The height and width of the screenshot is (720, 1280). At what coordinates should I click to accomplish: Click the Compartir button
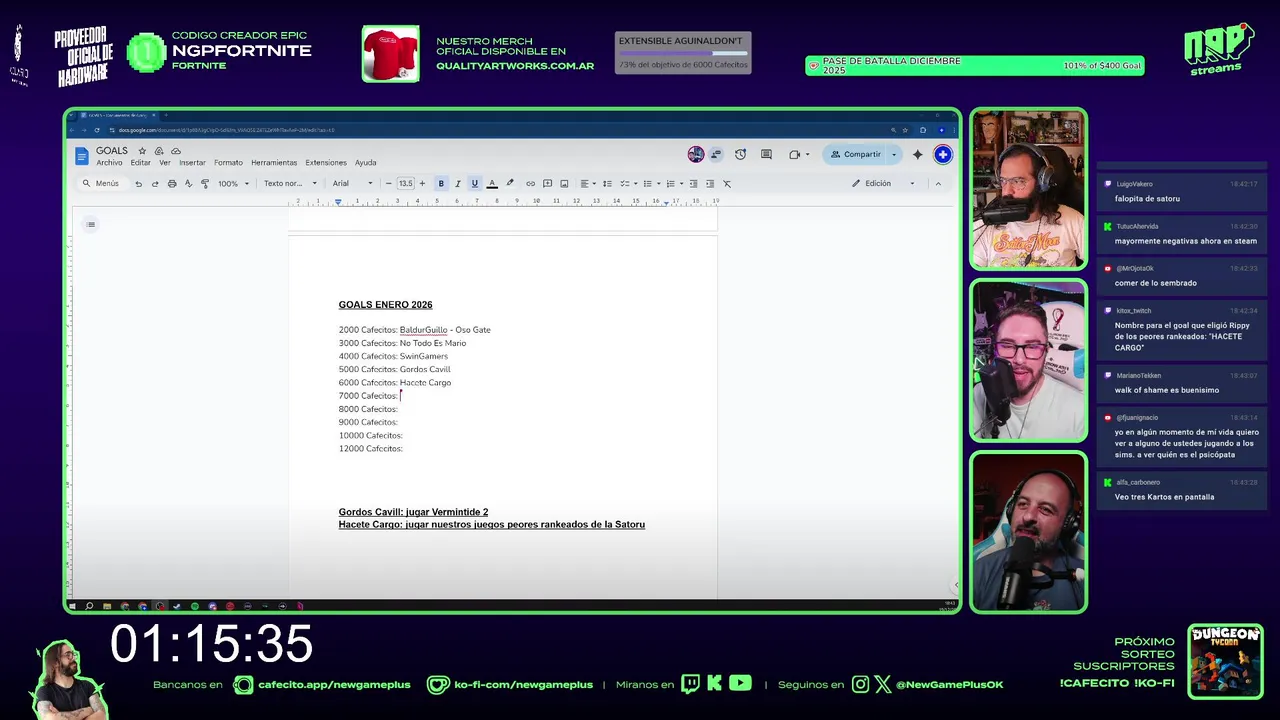coord(856,154)
